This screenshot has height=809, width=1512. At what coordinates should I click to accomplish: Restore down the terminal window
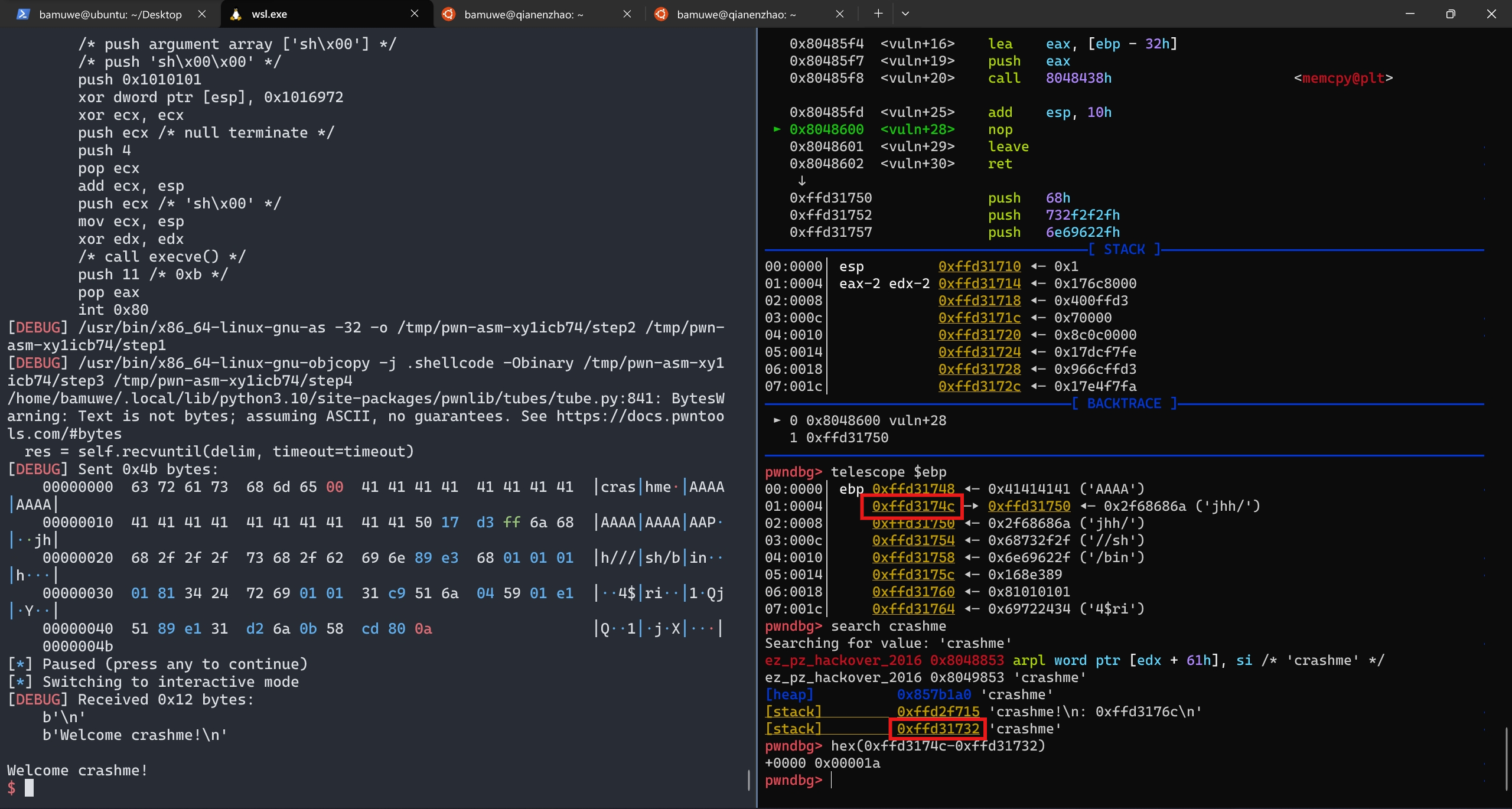tap(1451, 14)
